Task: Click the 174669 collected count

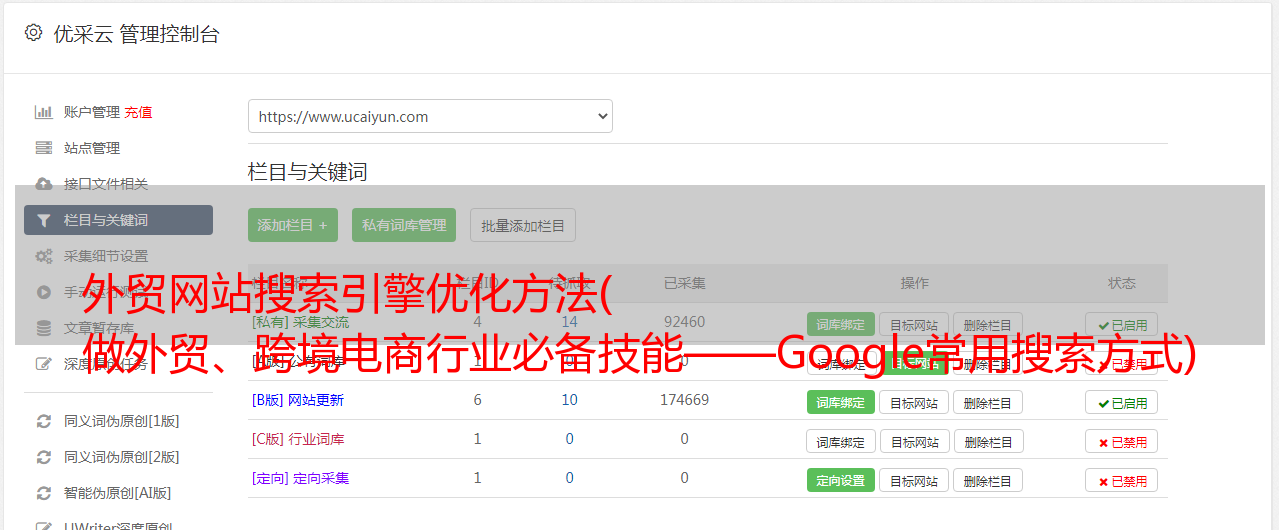Action: point(684,400)
